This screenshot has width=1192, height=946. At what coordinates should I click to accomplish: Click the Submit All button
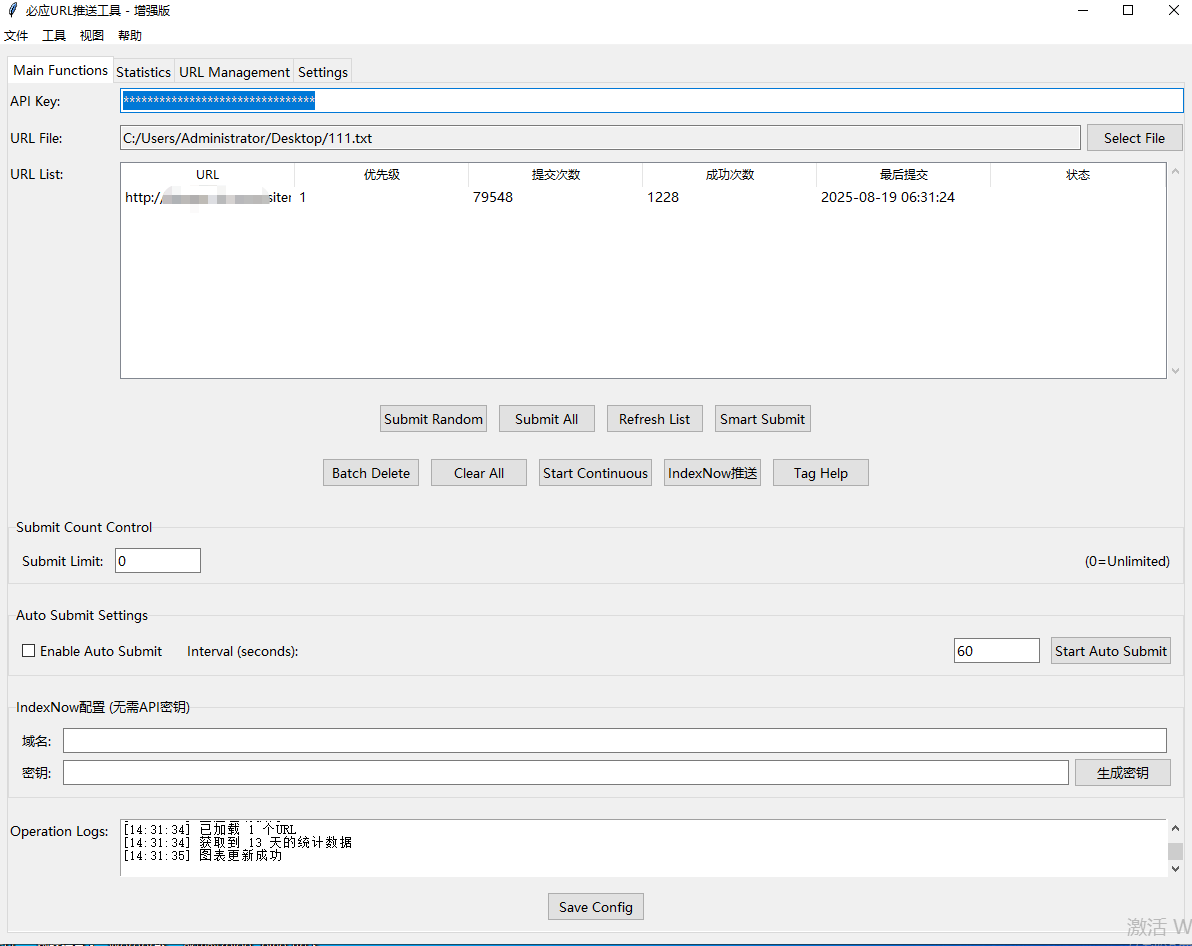click(547, 419)
